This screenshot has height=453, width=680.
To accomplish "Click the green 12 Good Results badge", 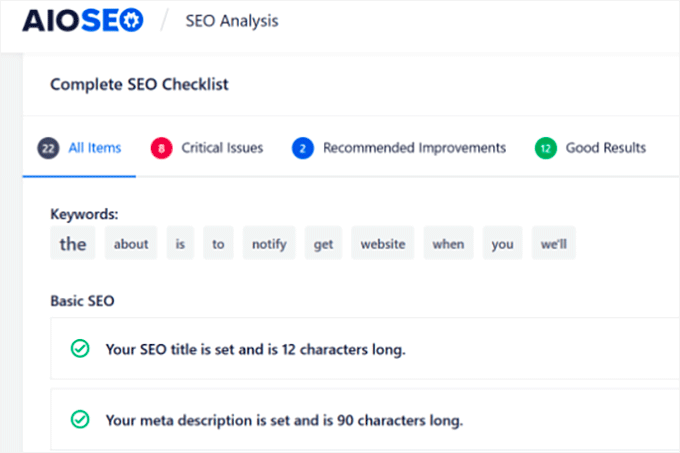I will pyautogui.click(x=545, y=148).
